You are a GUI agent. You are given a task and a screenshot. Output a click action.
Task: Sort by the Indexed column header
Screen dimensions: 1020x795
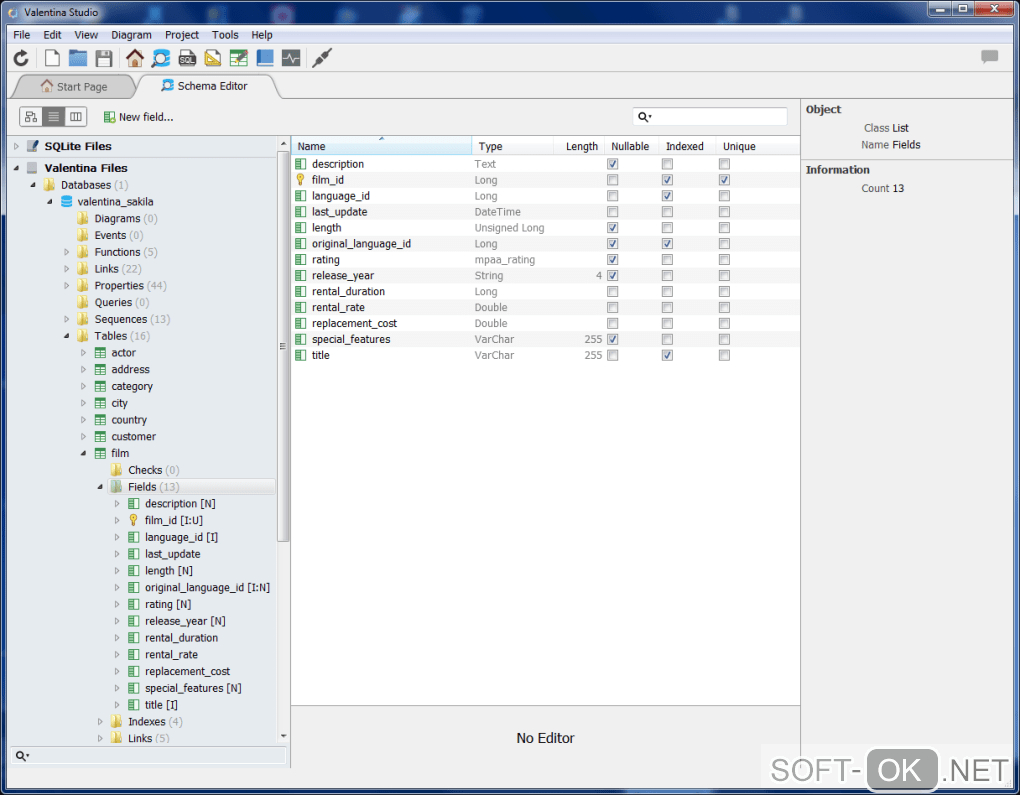[x=685, y=146]
